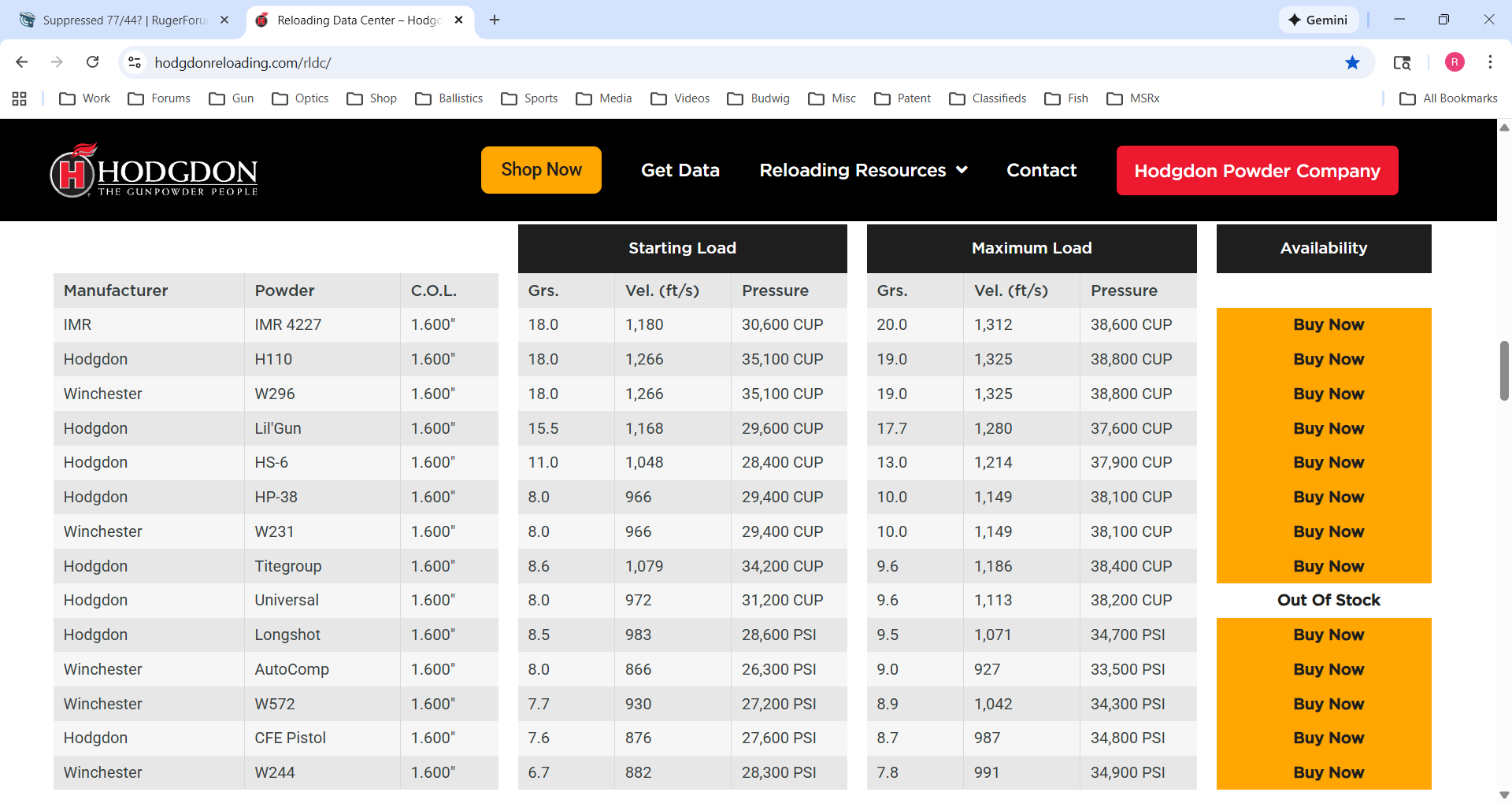The image size is (1512, 803).
Task: Open the apps grid in bookmarks bar
Action: pyautogui.click(x=20, y=98)
